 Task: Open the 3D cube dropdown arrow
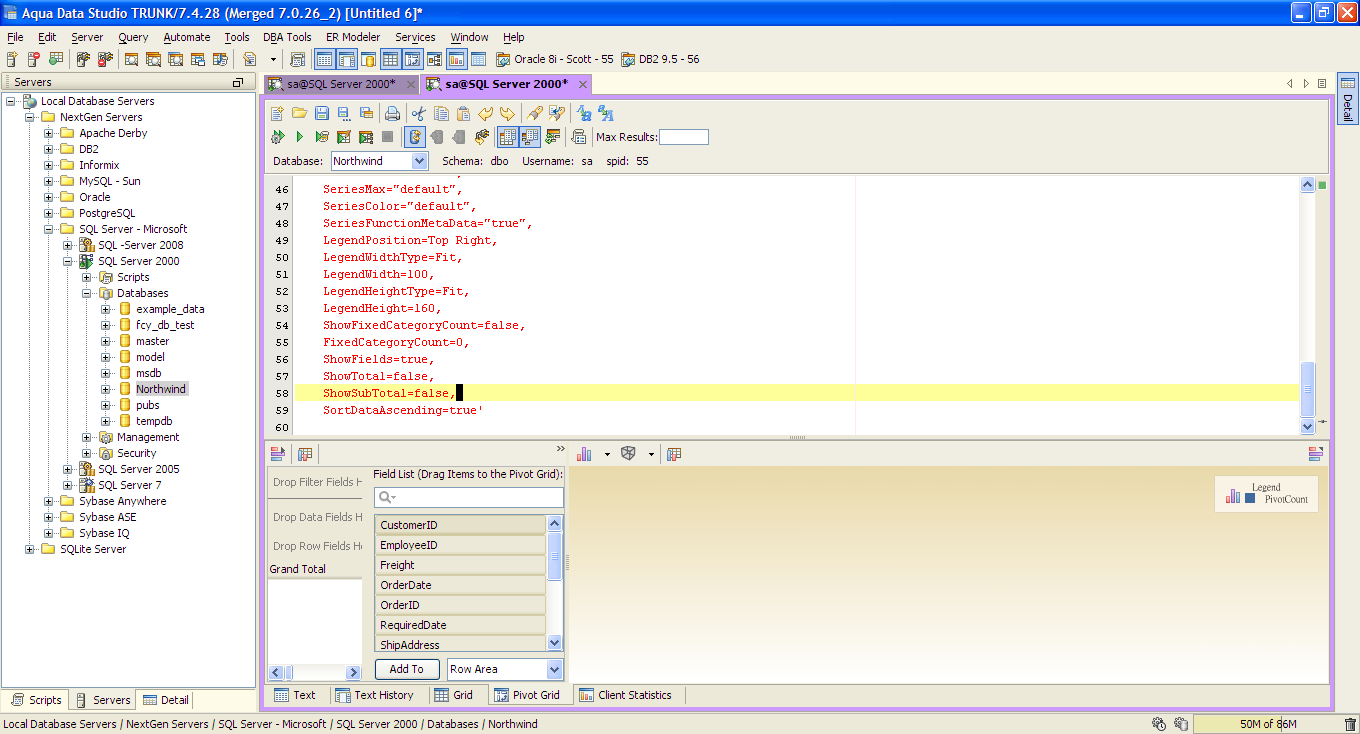click(x=651, y=454)
